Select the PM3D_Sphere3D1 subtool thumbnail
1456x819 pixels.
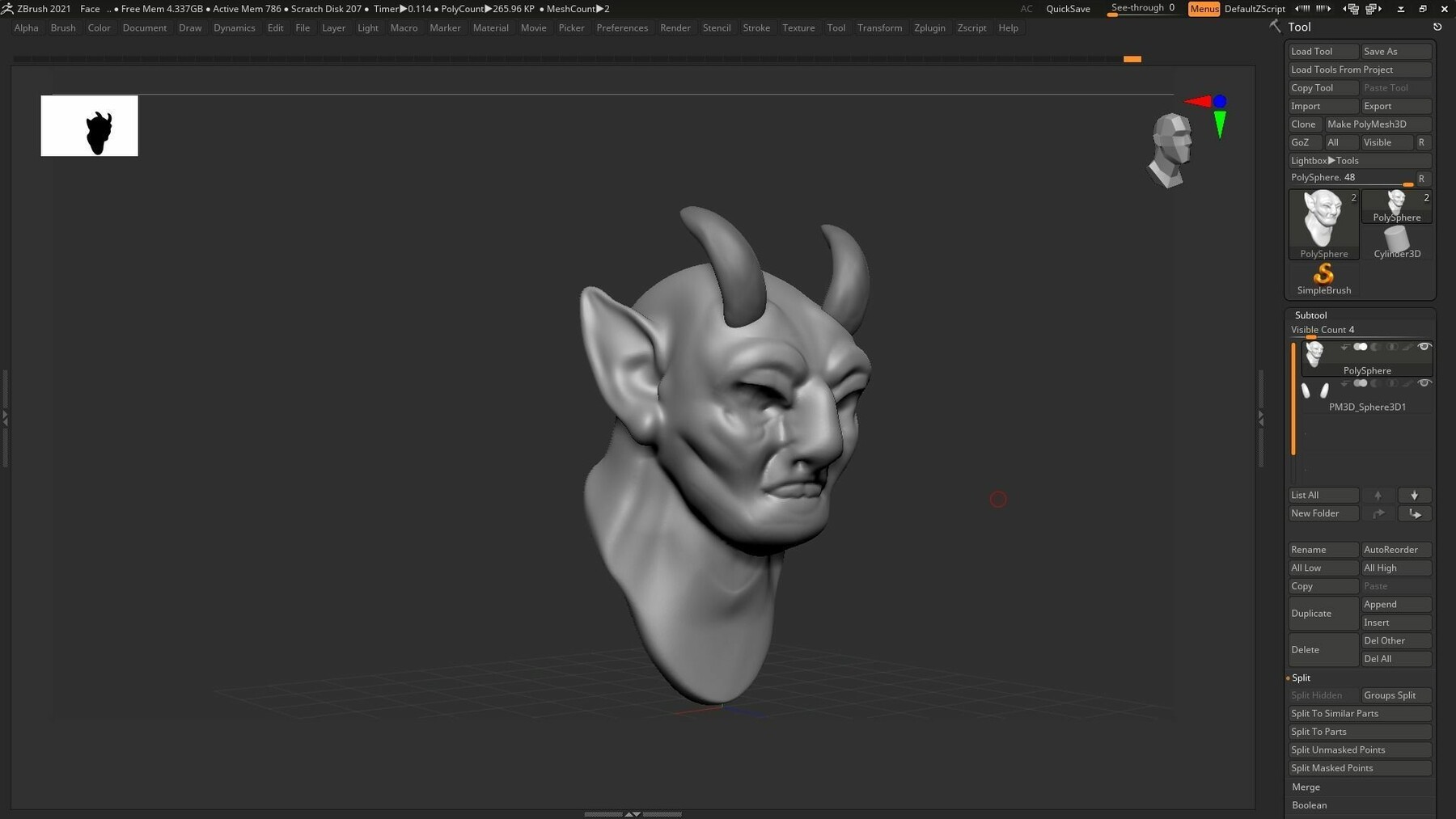(x=1317, y=391)
